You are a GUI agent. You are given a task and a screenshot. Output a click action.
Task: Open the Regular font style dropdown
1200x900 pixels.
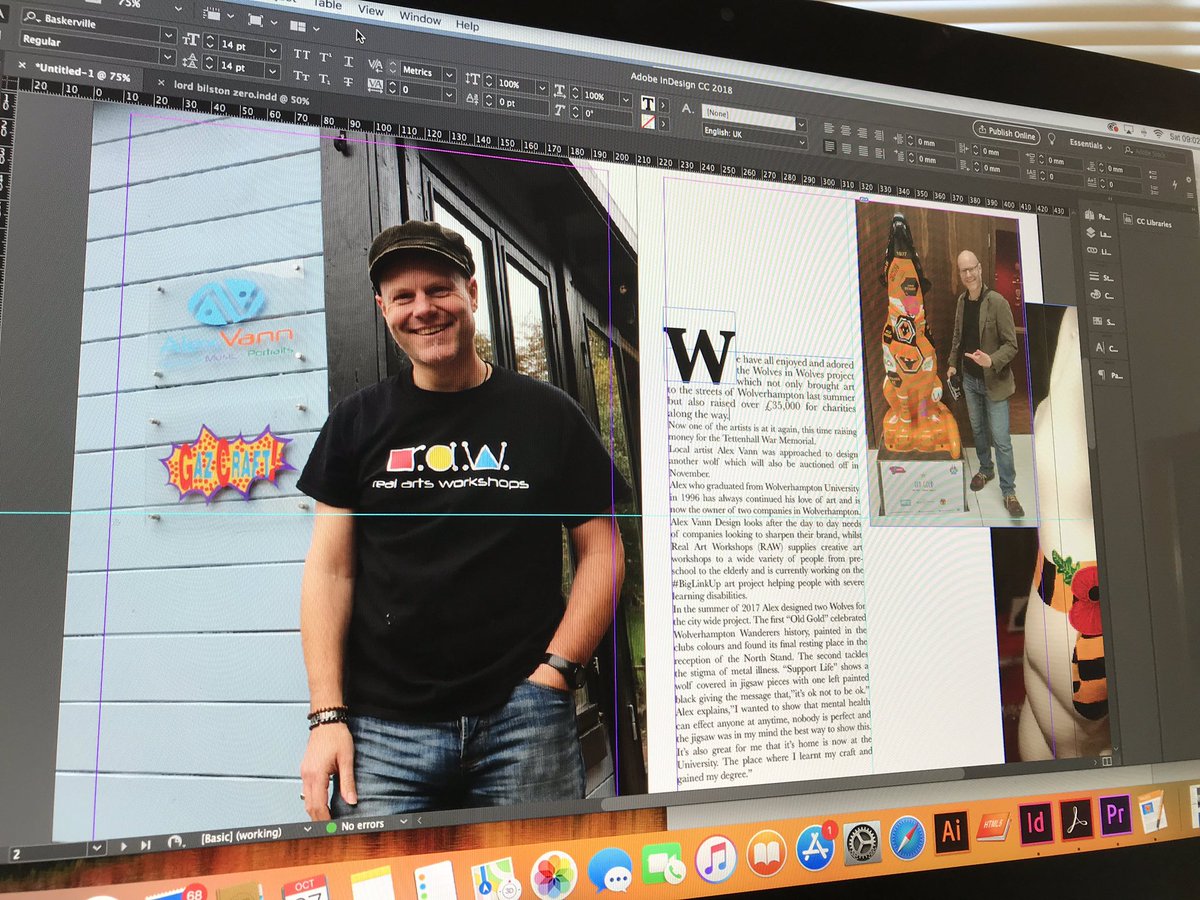(x=167, y=56)
